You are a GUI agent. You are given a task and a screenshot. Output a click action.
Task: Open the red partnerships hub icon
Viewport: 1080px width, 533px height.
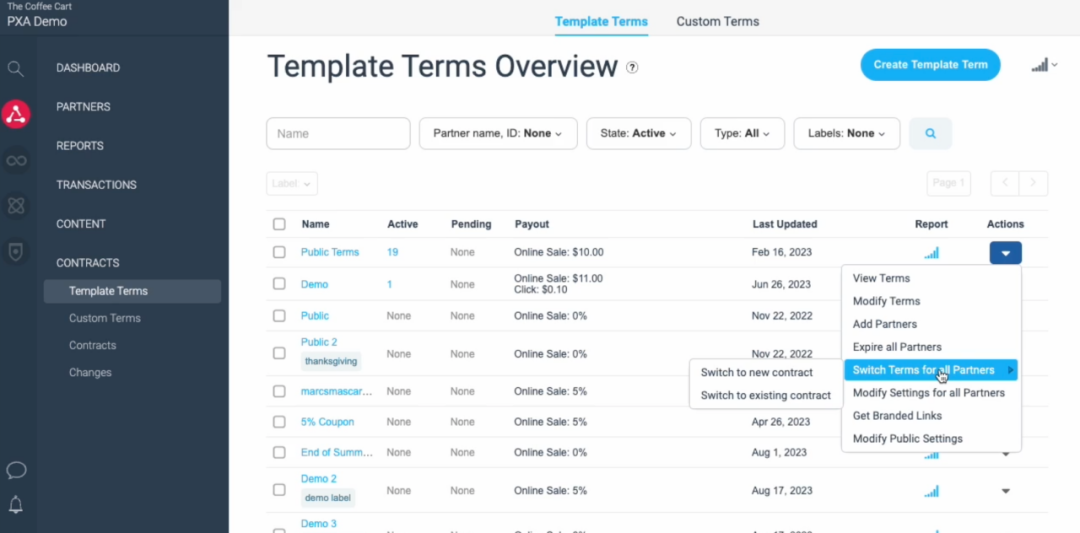[x=16, y=114]
